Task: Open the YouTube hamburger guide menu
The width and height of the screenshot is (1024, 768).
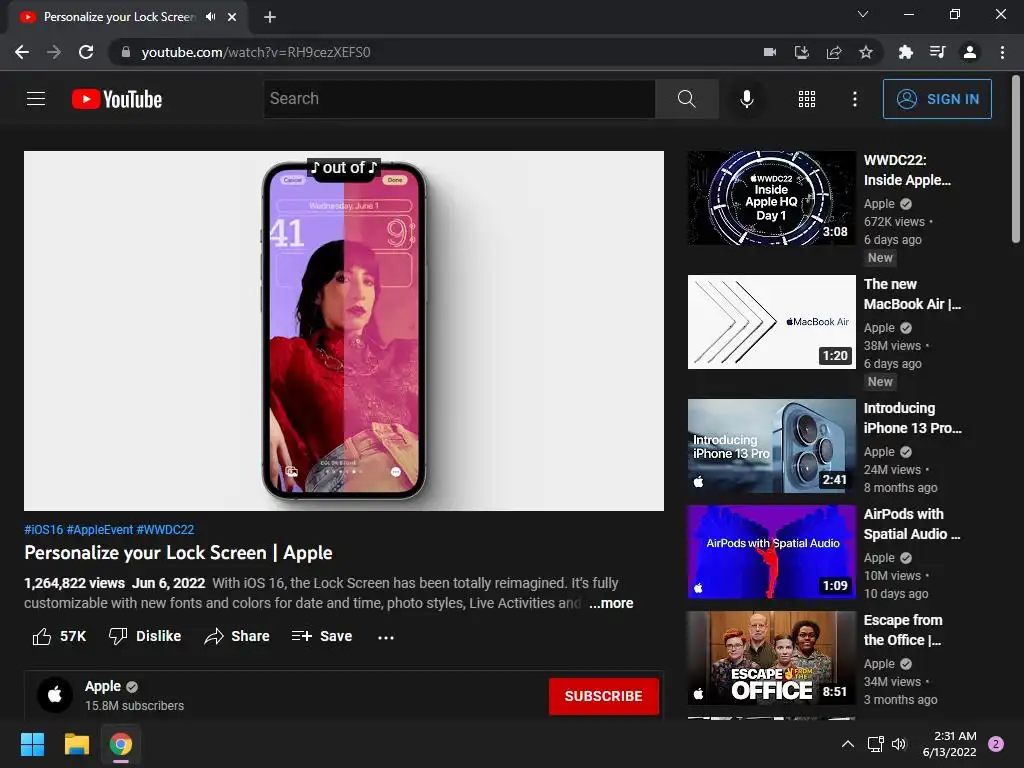Action: point(36,99)
